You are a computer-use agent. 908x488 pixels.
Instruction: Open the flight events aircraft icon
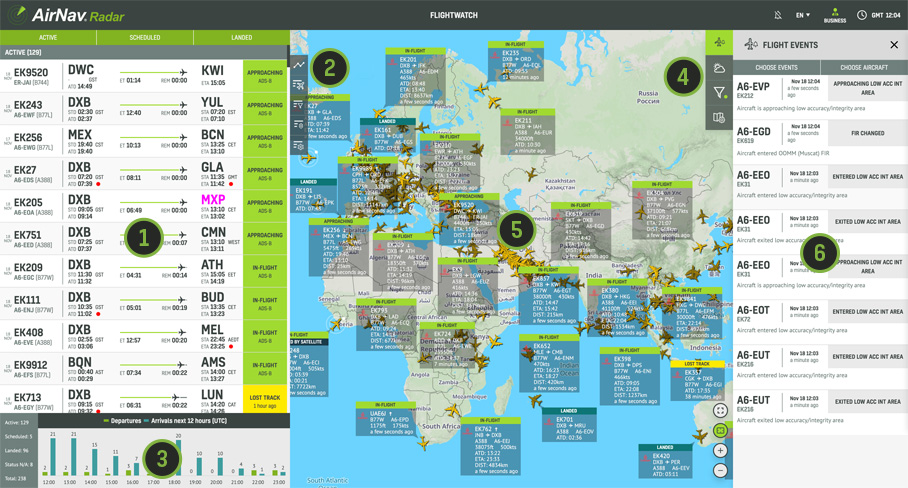point(719,43)
